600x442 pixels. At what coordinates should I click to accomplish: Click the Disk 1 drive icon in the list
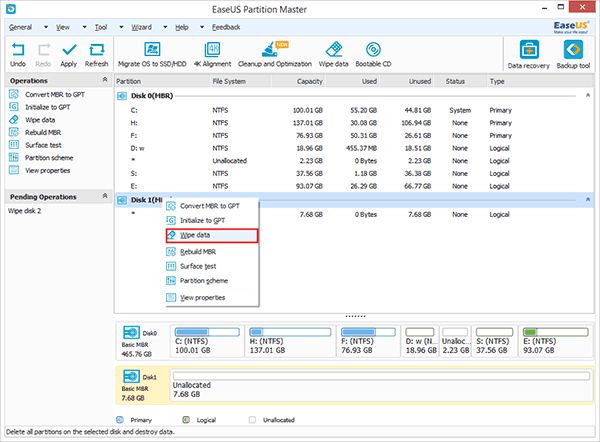pyautogui.click(x=122, y=200)
